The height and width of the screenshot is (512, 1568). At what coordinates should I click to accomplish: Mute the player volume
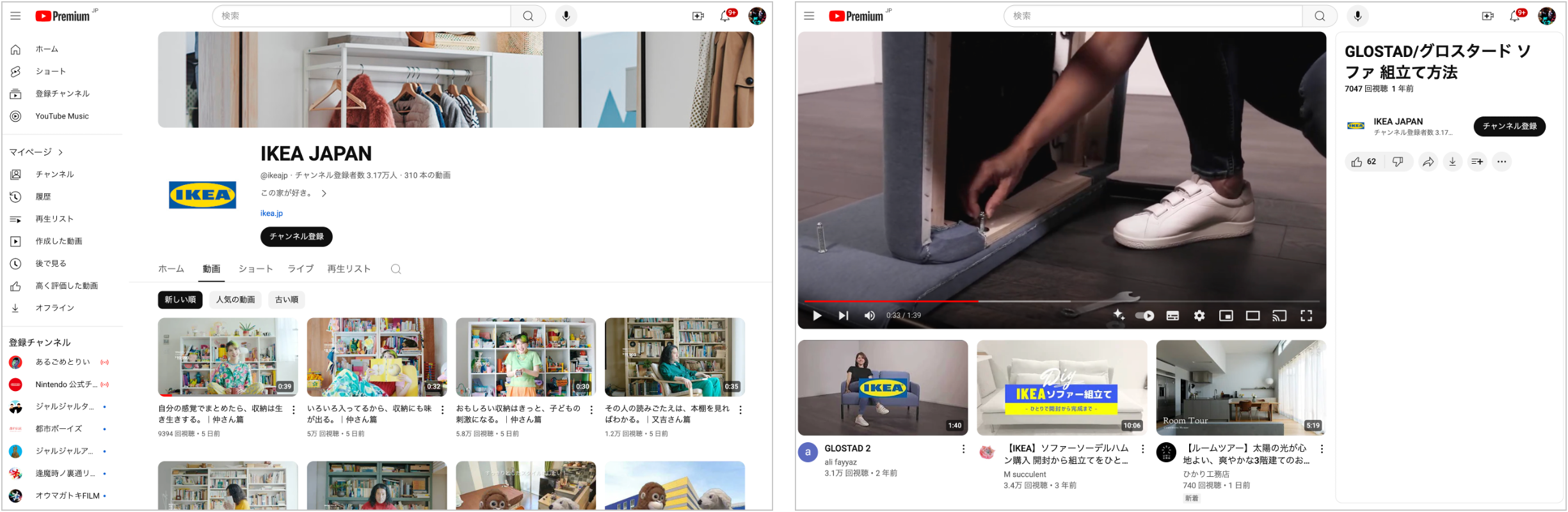870,316
